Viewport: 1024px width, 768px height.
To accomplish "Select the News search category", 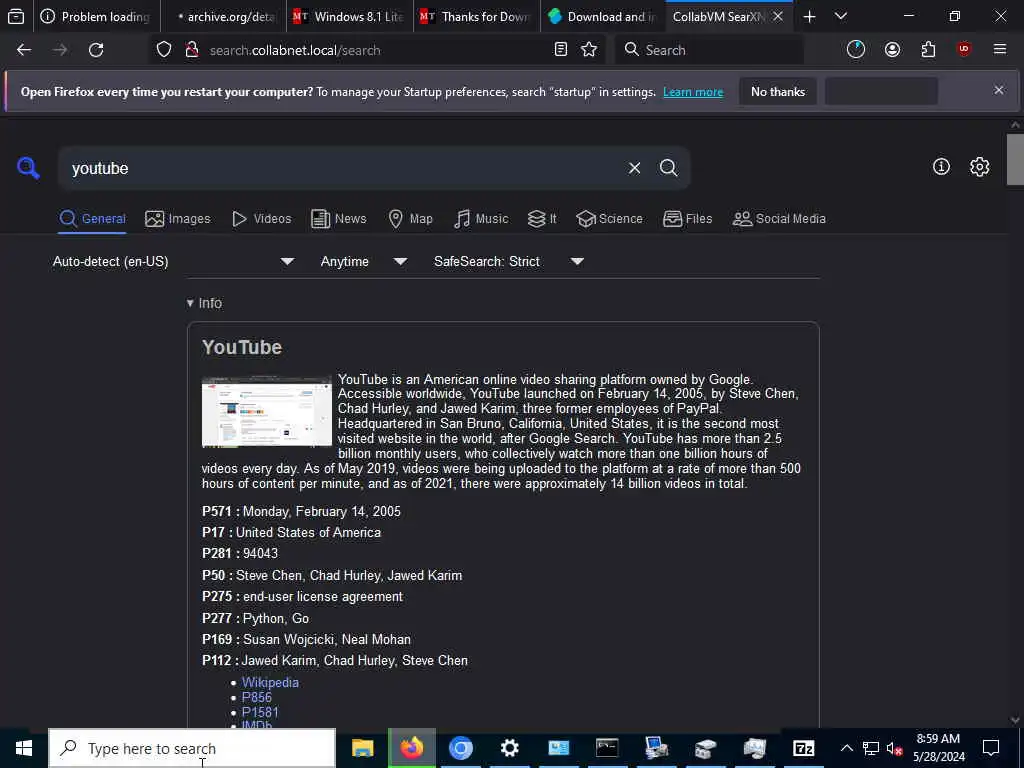I will point(338,219).
